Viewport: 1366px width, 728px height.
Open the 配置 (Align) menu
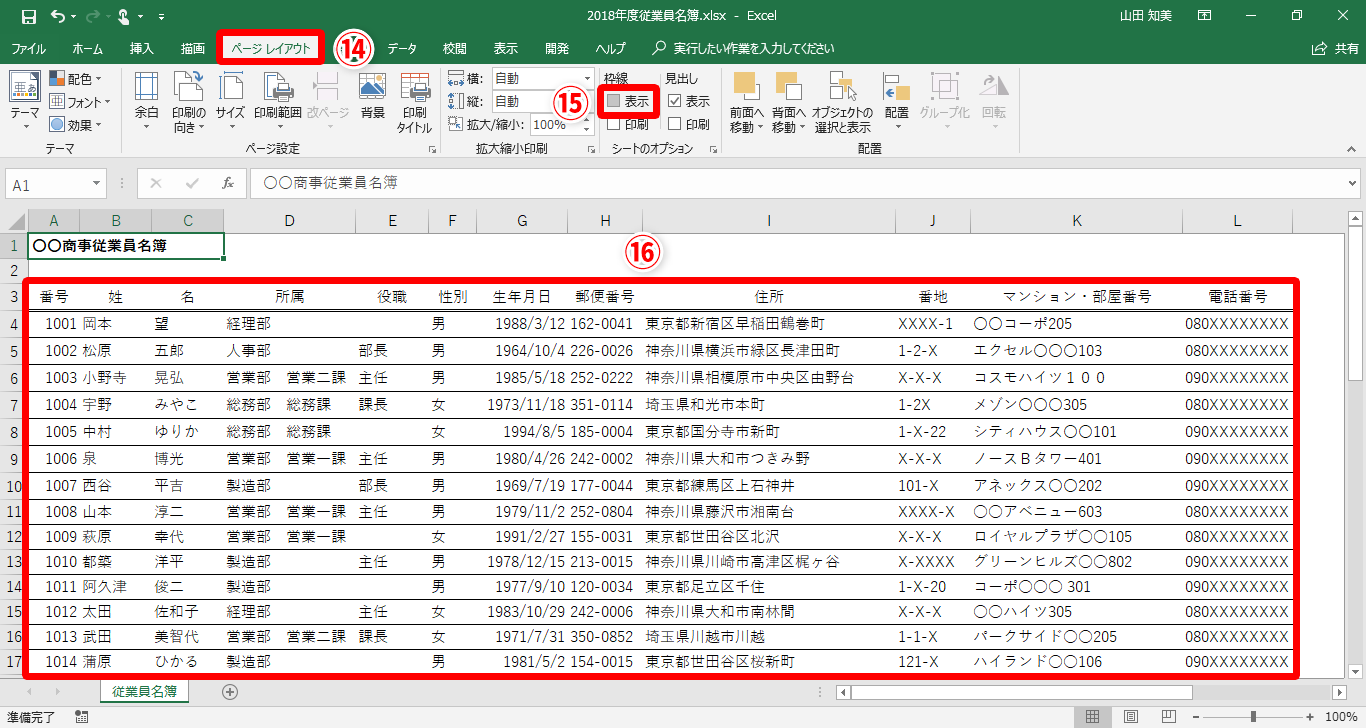pyautogui.click(x=896, y=103)
